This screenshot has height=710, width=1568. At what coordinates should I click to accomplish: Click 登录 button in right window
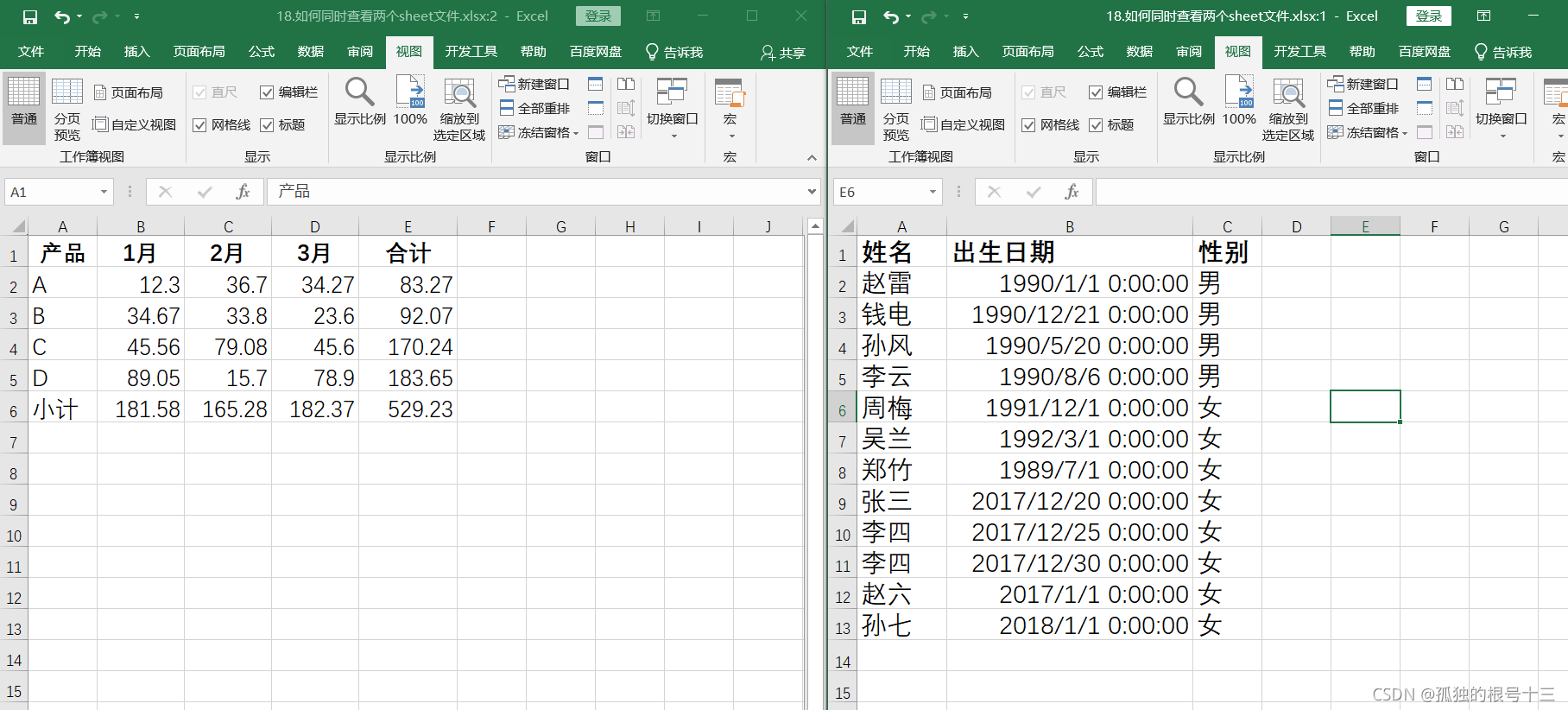click(1429, 16)
